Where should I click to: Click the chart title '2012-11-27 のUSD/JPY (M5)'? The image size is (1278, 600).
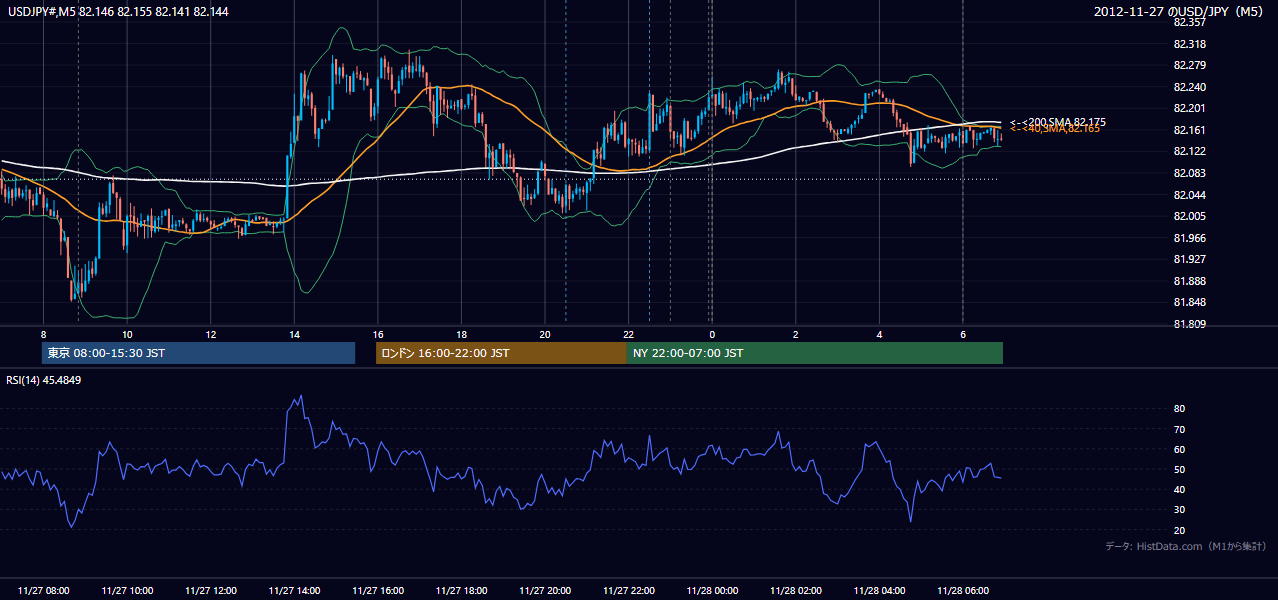tap(1180, 11)
